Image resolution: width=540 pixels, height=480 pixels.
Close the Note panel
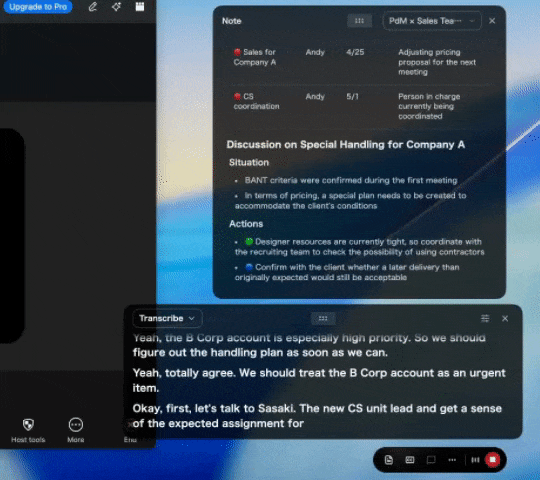(x=492, y=21)
